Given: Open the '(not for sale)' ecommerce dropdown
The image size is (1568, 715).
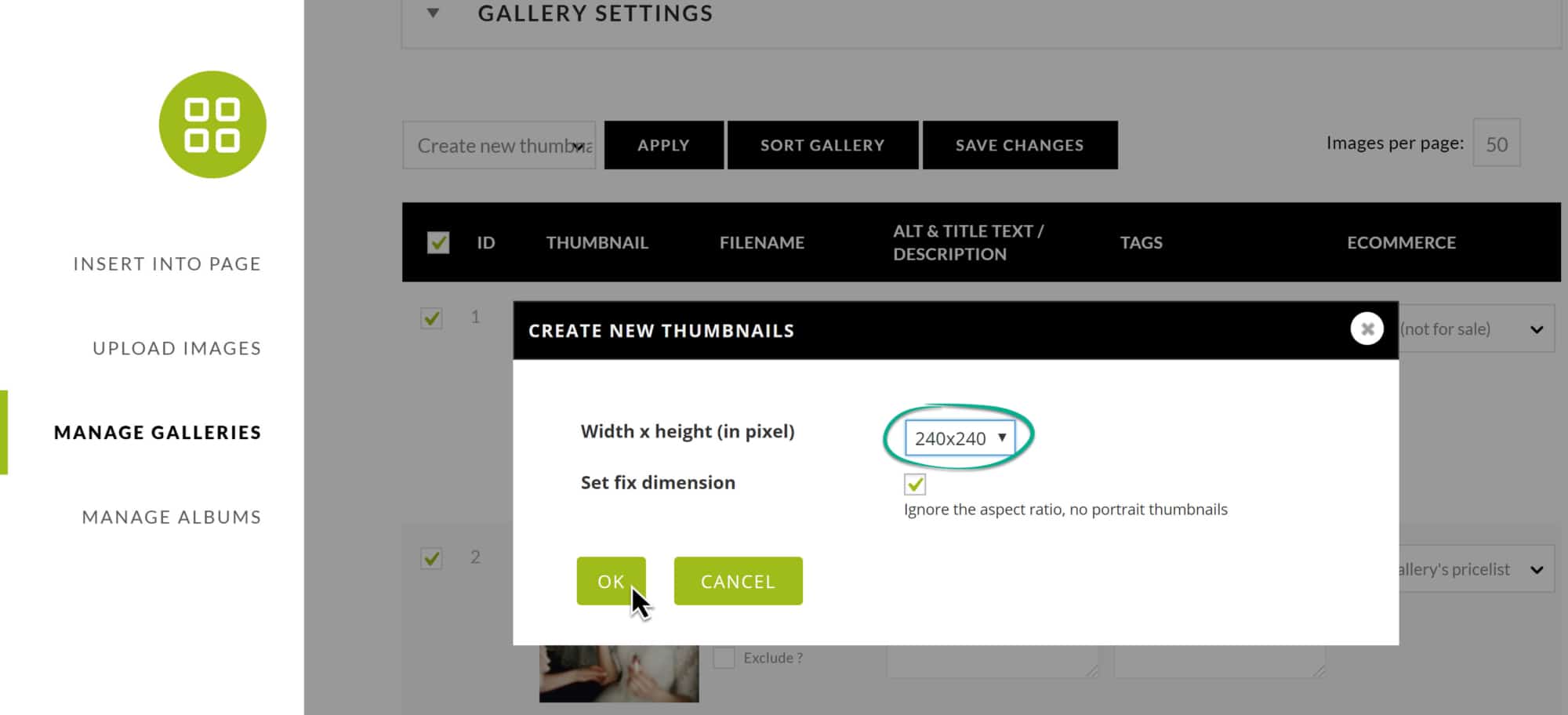Looking at the screenshot, I should [1475, 328].
